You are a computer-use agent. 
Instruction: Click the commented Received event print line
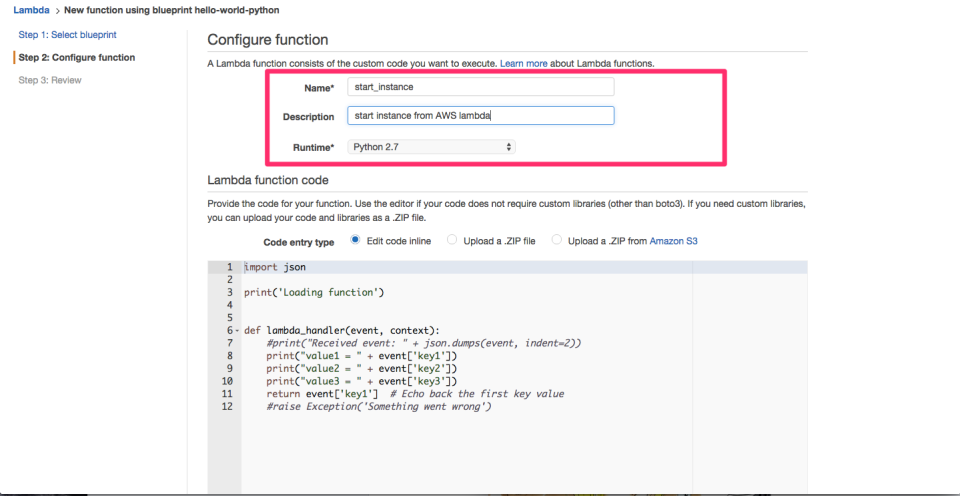(x=424, y=343)
